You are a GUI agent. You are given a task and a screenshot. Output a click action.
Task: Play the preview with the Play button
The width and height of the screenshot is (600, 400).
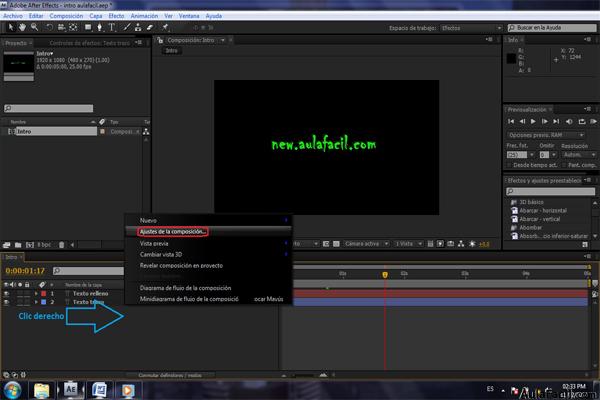pos(533,121)
